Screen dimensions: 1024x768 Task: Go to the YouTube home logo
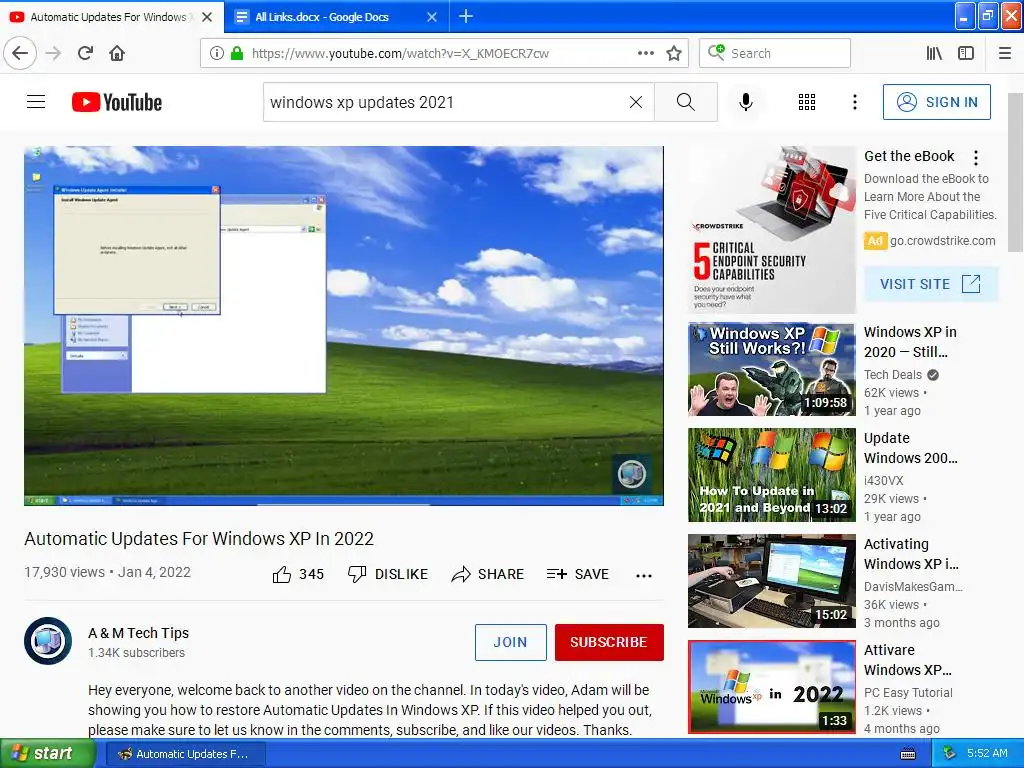(x=117, y=102)
